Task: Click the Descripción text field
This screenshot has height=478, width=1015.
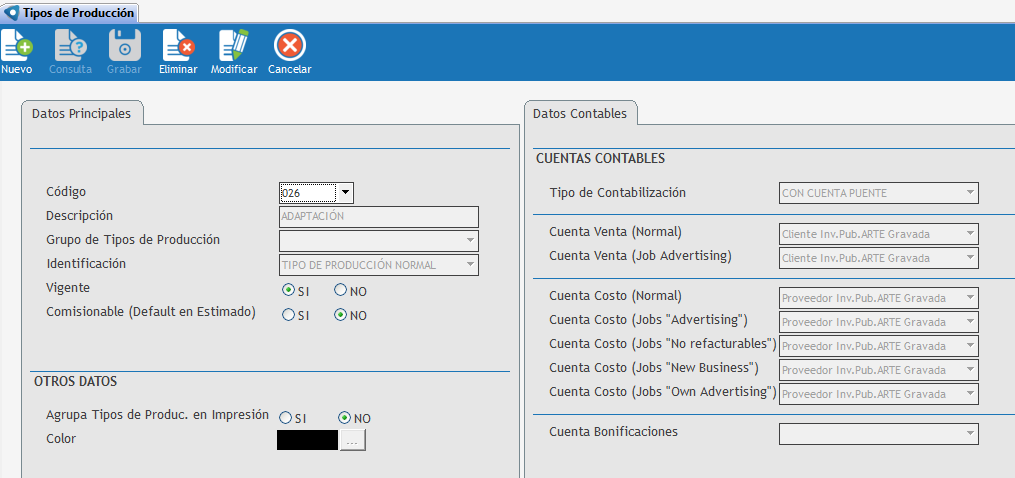Action: point(378,217)
